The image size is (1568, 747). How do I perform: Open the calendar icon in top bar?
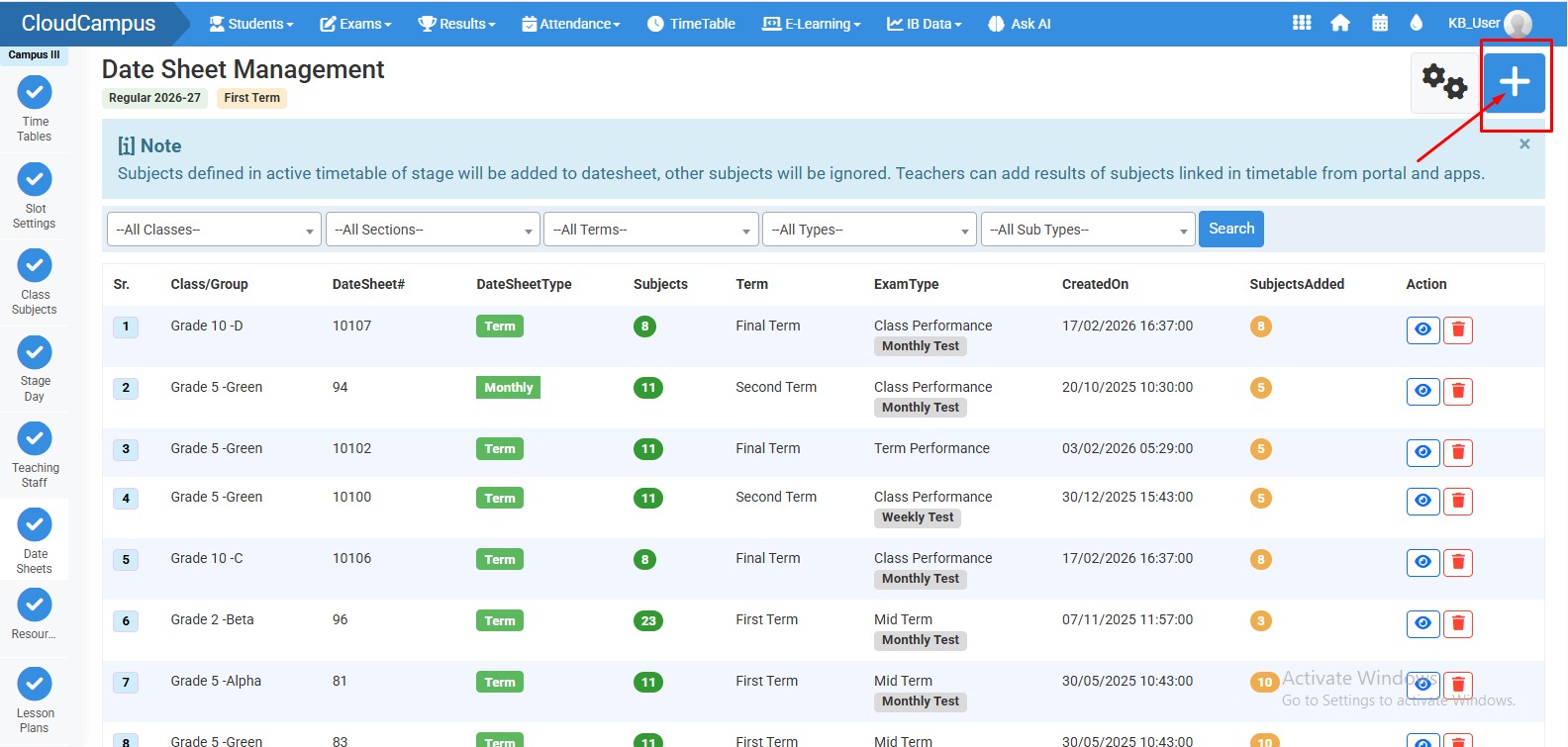(1380, 23)
